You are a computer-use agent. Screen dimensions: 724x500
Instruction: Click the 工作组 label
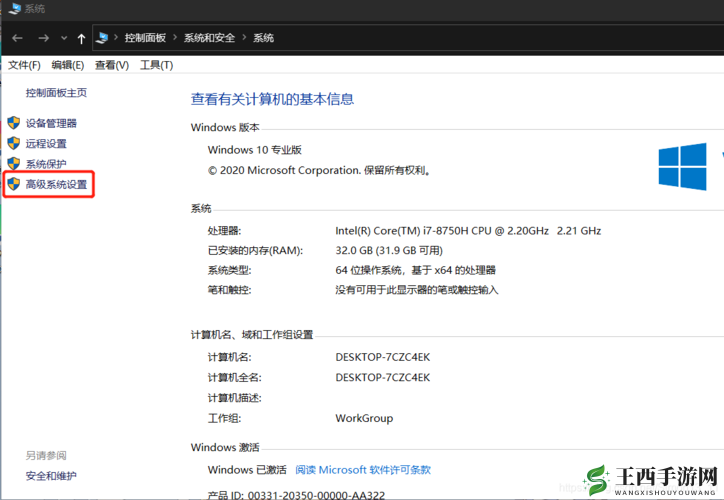[224, 418]
